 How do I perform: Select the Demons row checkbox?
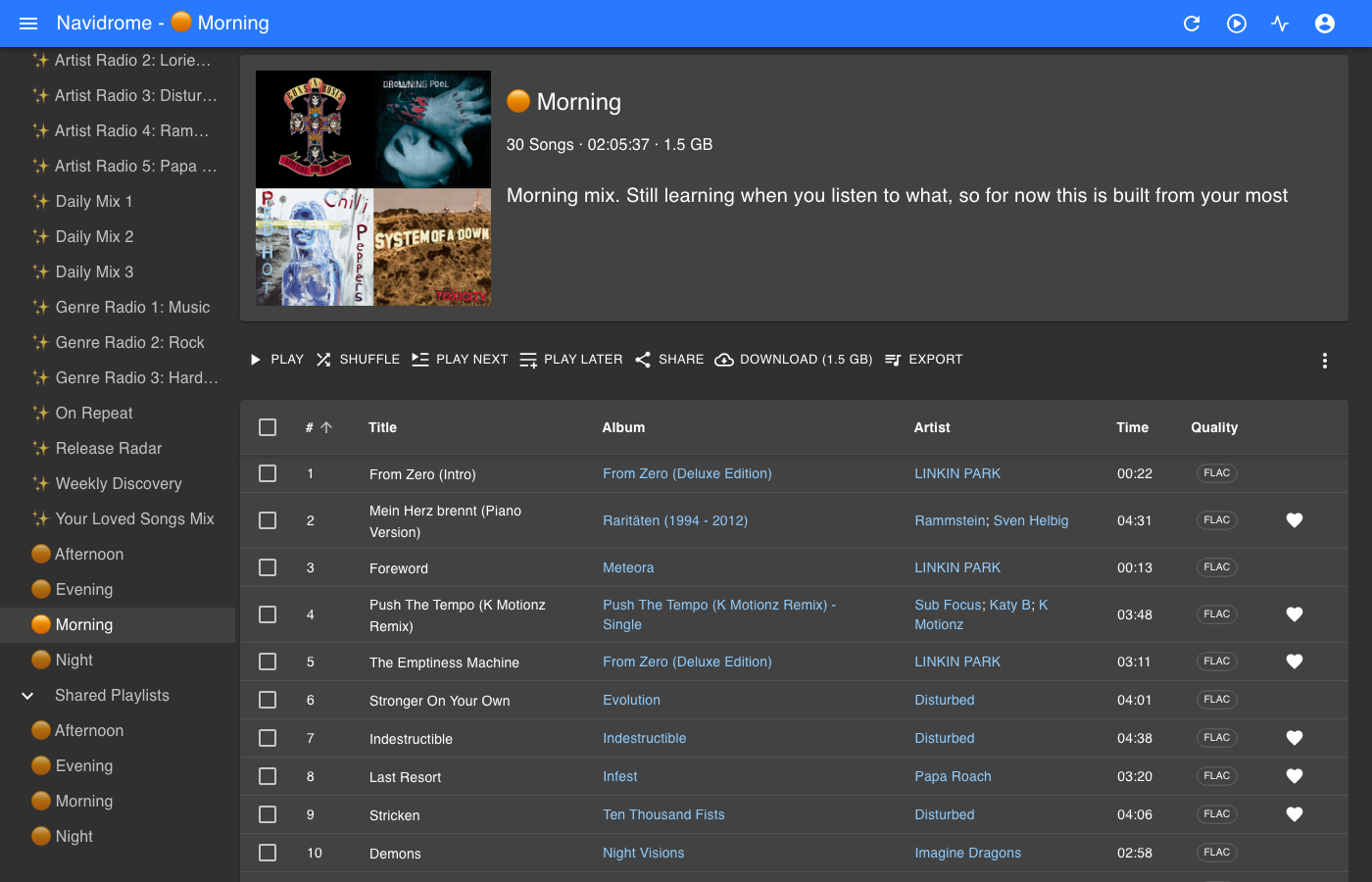pos(268,853)
